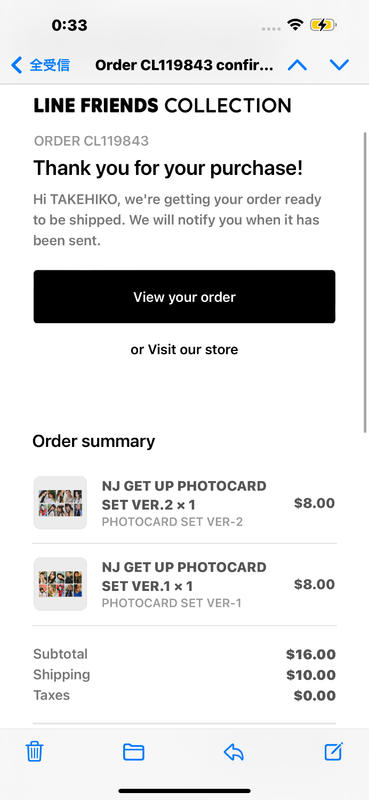Tap the trash icon to delete email
This screenshot has width=369, height=800.
tap(35, 752)
